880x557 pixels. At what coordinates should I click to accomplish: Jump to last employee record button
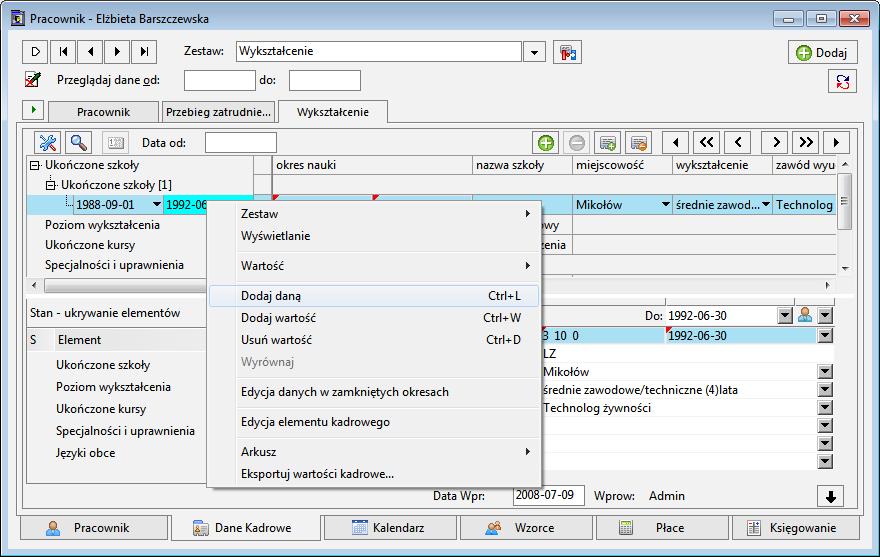coord(144,52)
